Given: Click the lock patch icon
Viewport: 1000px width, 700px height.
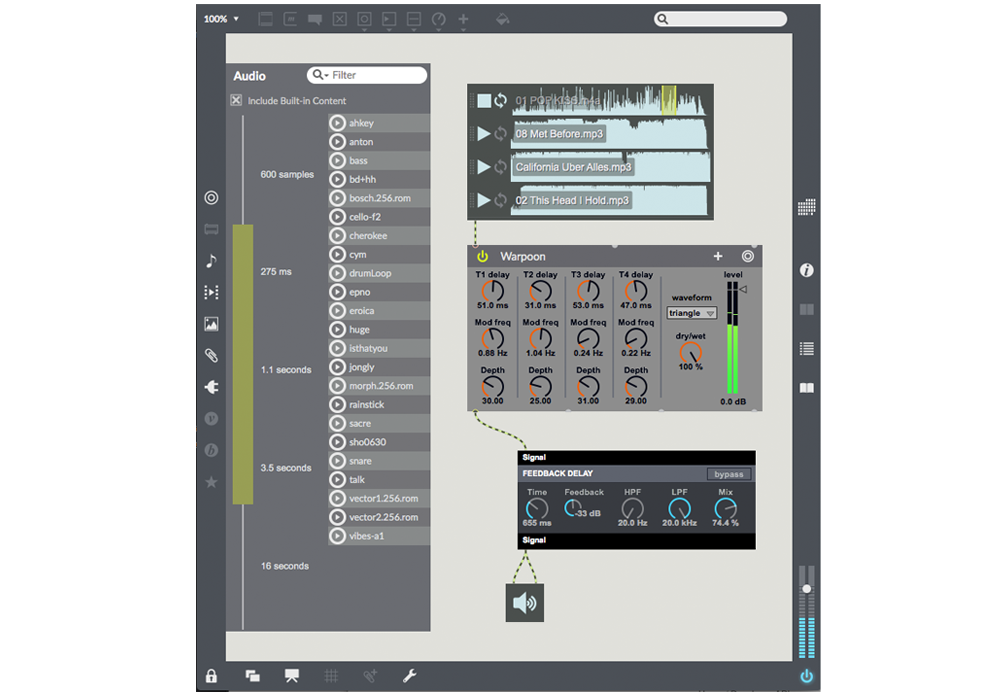Looking at the screenshot, I should (211, 676).
